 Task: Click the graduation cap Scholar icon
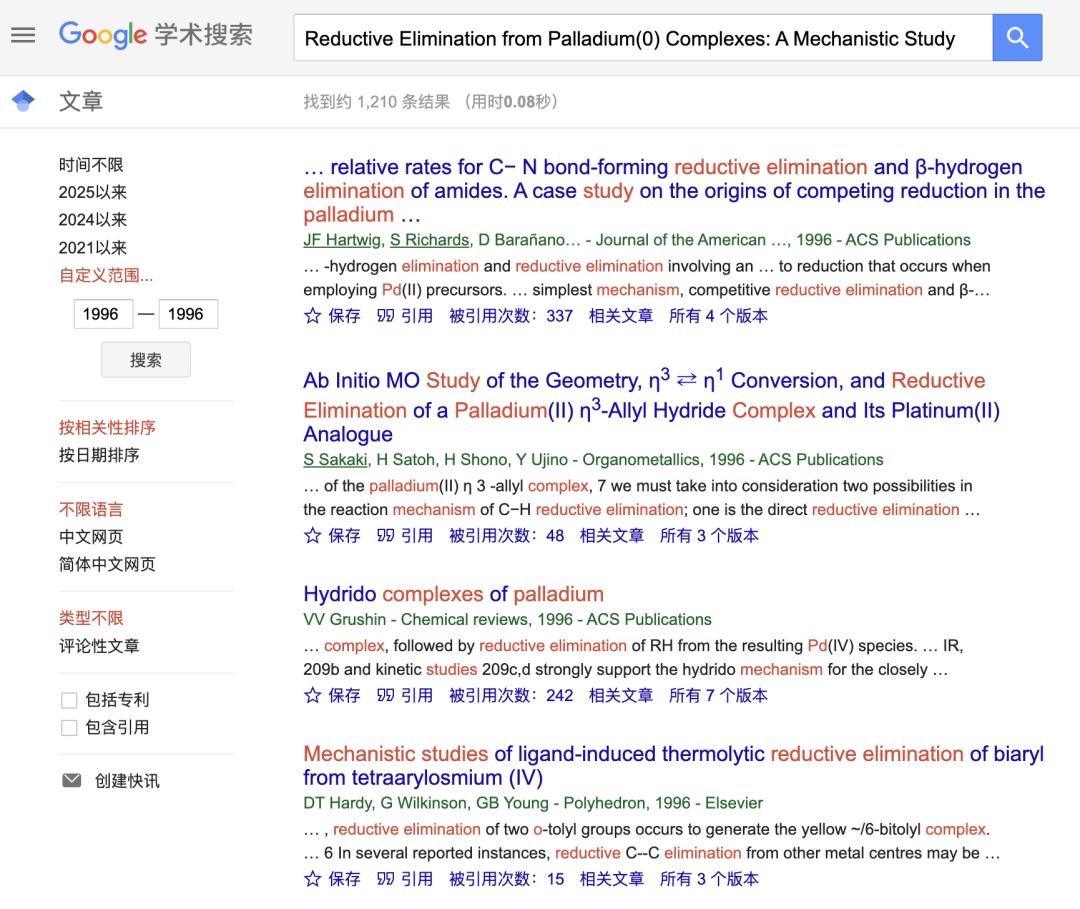click(23, 101)
